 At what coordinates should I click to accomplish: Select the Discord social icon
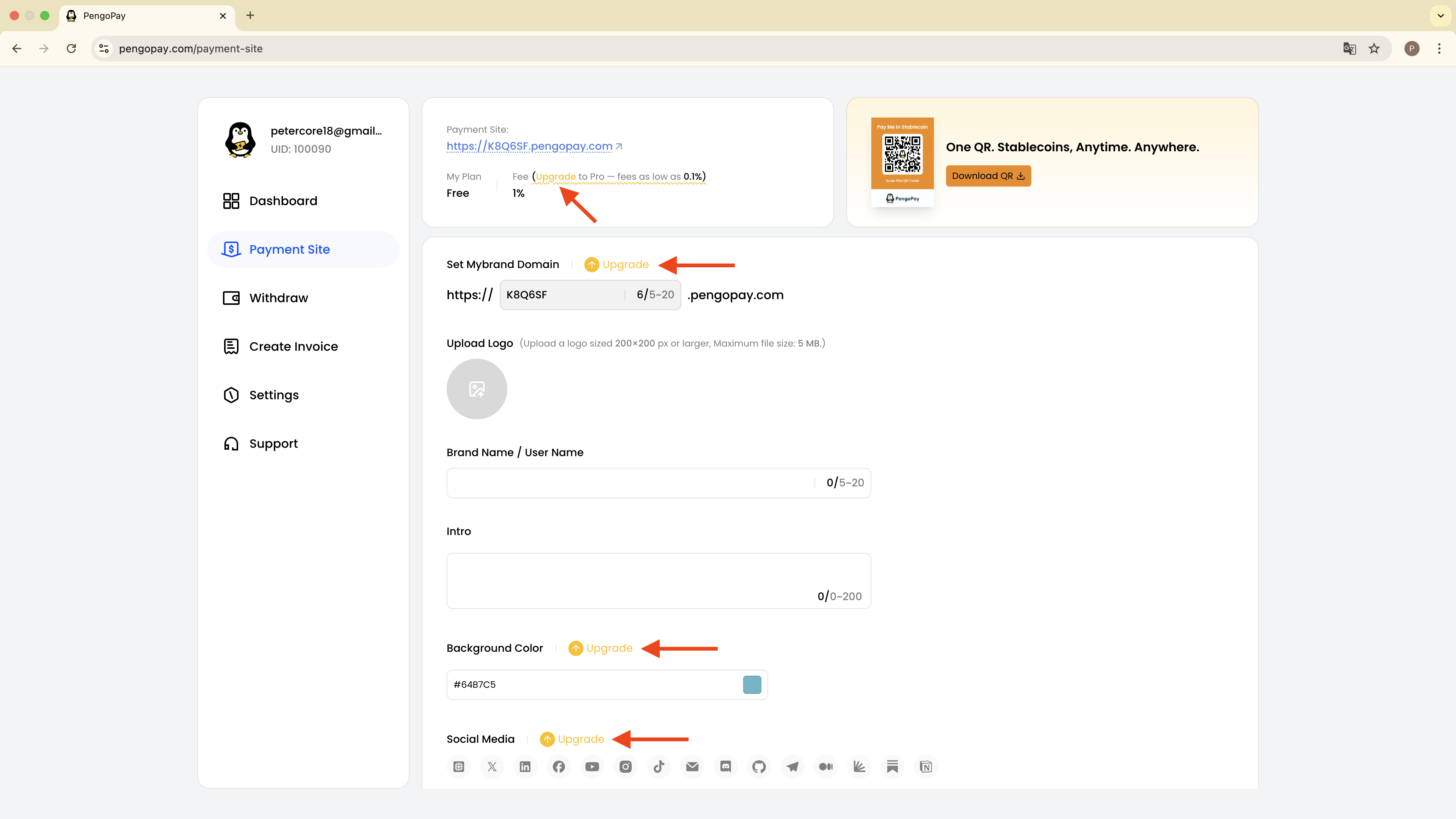click(x=726, y=767)
